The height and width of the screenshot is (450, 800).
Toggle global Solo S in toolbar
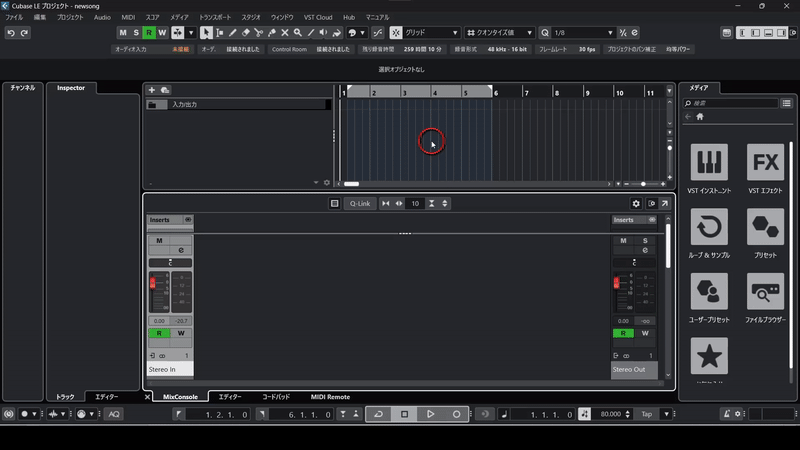click(x=136, y=33)
